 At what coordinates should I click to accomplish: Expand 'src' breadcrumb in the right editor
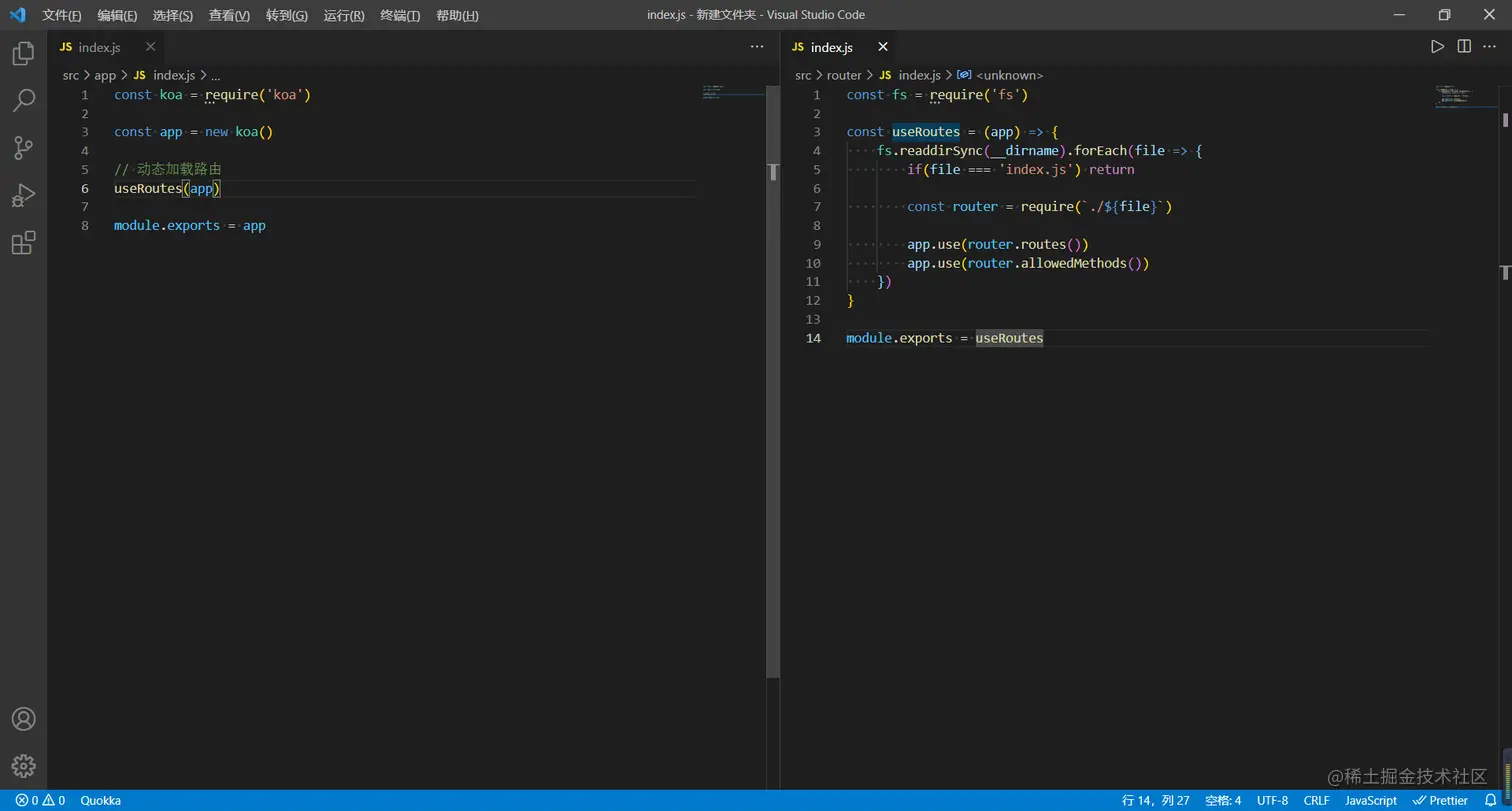coord(803,75)
